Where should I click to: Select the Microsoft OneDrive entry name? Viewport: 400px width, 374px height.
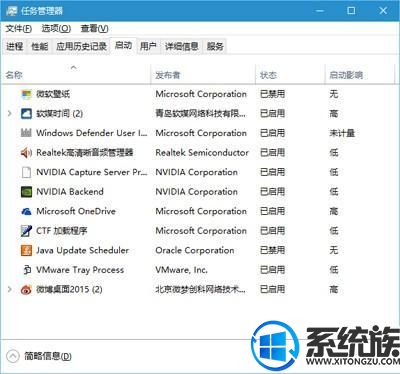pyautogui.click(x=76, y=211)
